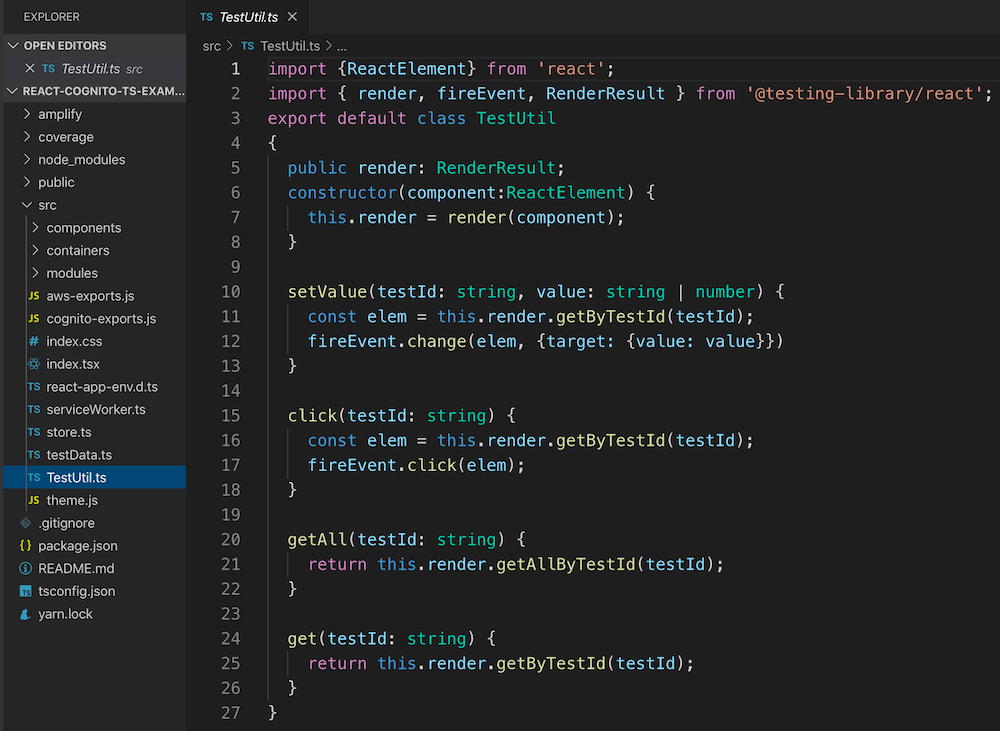Collapse the src folder

(x=27, y=205)
